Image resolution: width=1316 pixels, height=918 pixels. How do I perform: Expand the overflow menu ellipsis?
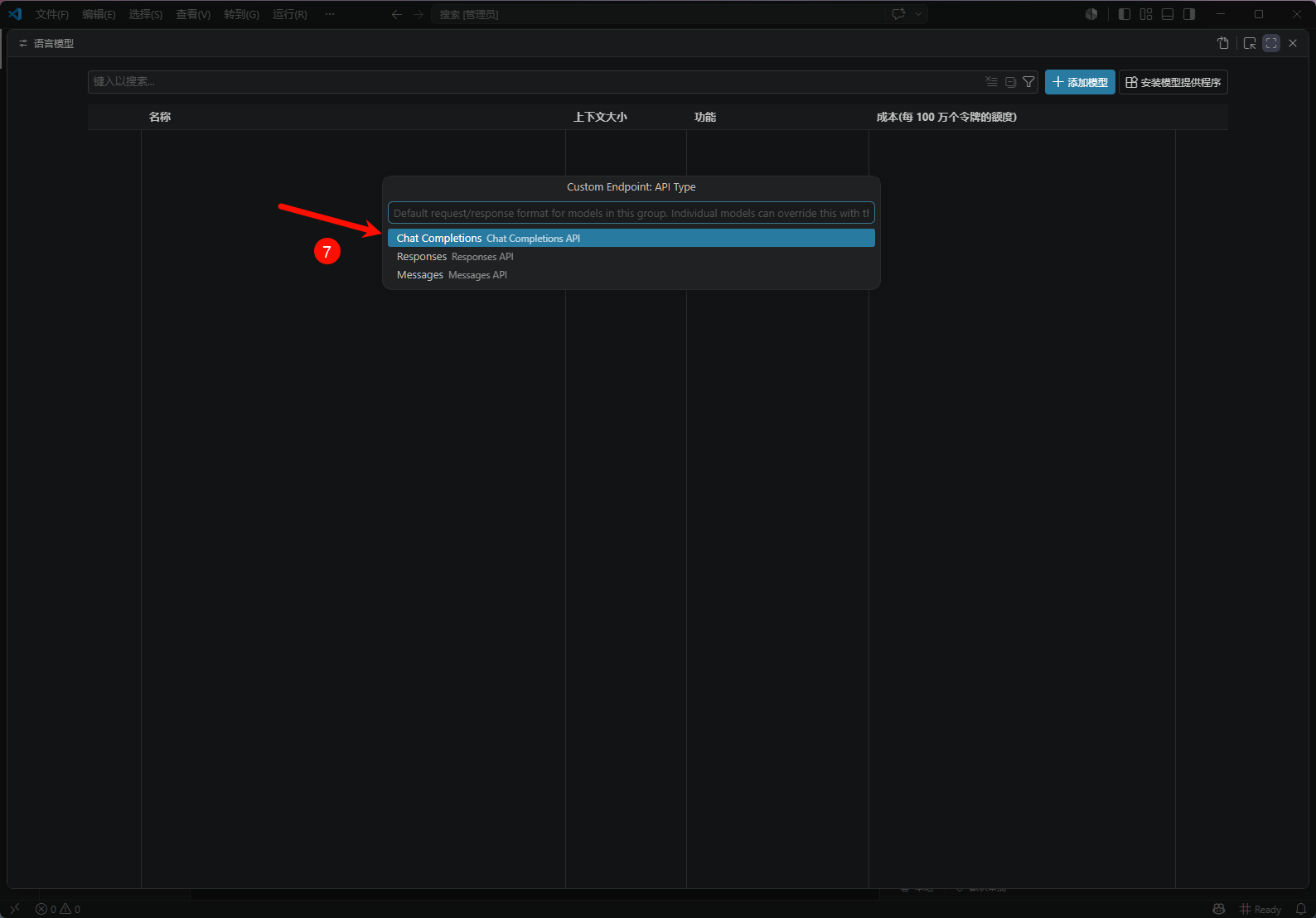[x=330, y=14]
